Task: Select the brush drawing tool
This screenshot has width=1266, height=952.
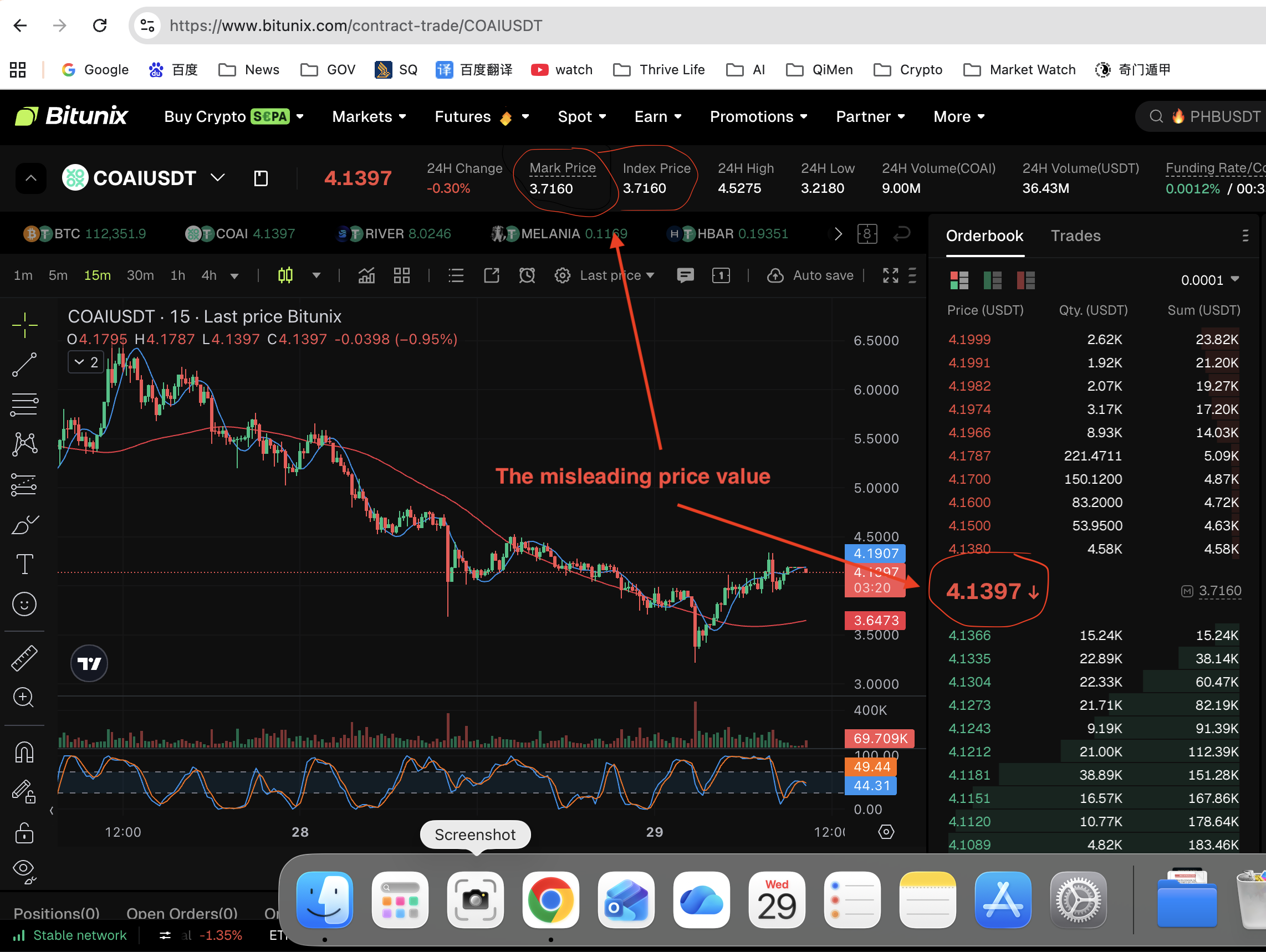Action: (24, 525)
